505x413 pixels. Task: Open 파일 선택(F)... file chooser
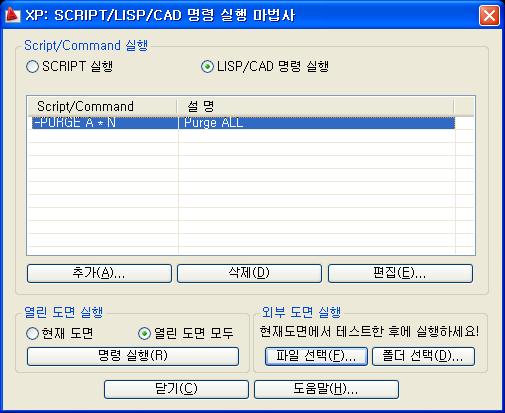click(x=316, y=356)
